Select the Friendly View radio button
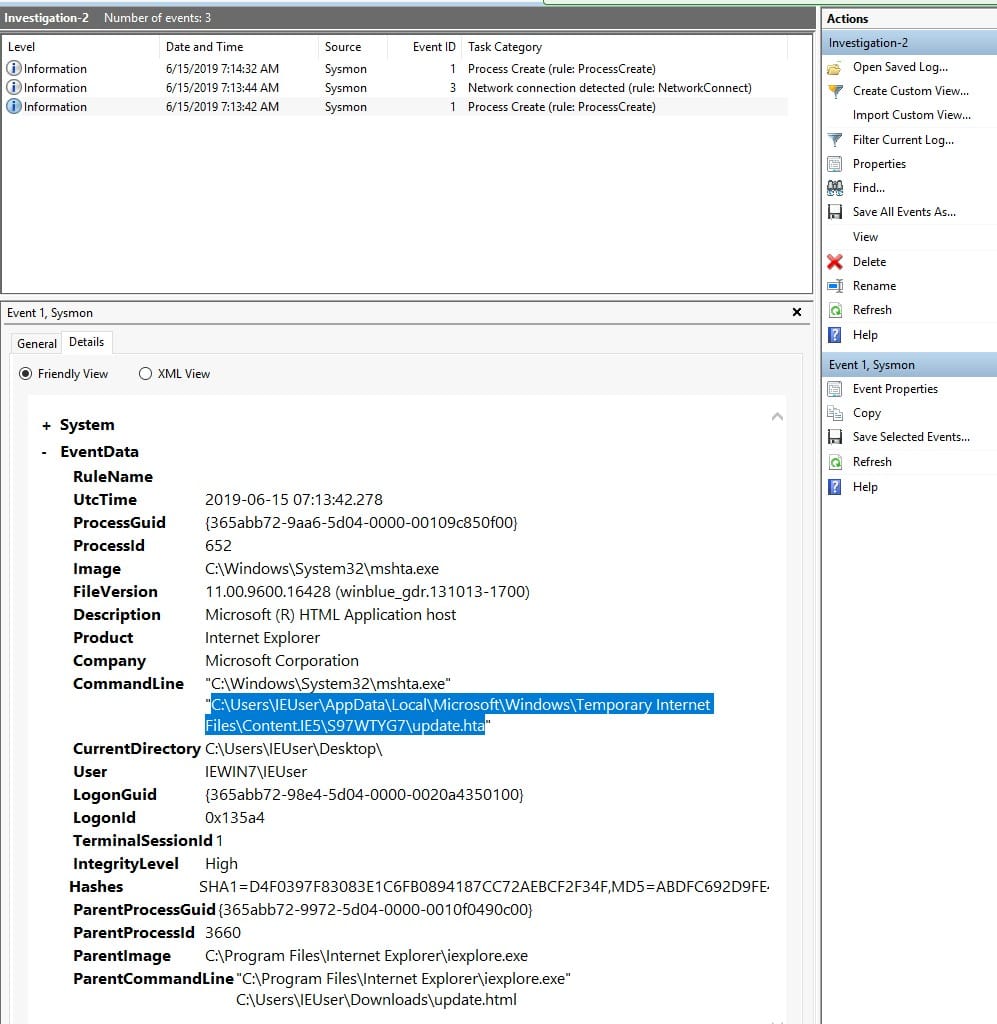The height and width of the screenshot is (1024, 997). [x=25, y=374]
